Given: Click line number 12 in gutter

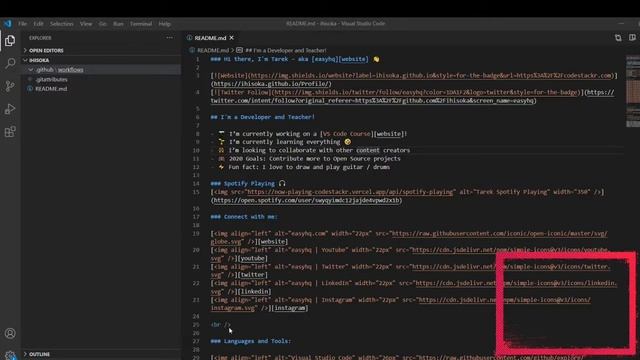Looking at the screenshot, I should (196, 167).
